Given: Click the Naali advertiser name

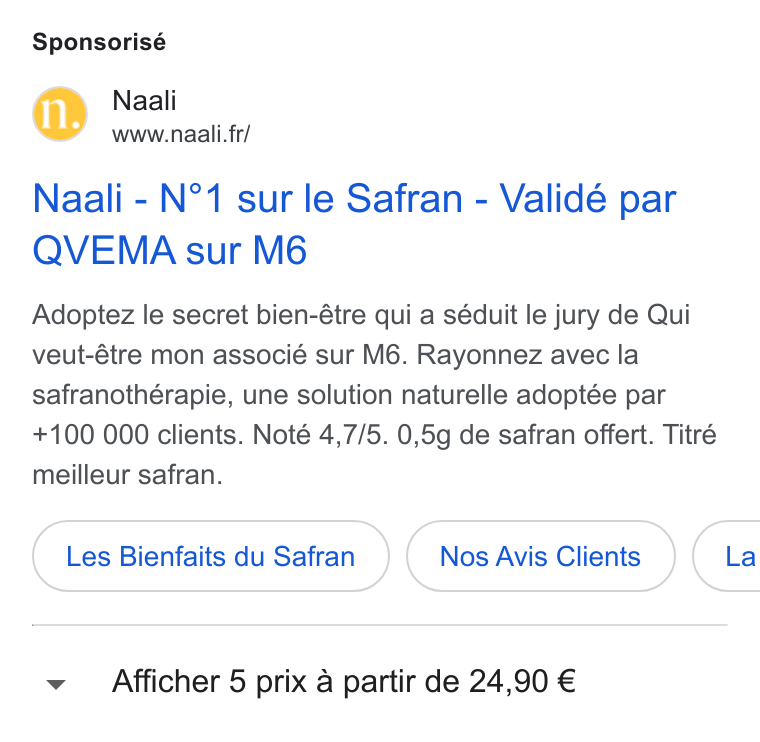Looking at the screenshot, I should tap(144, 101).
